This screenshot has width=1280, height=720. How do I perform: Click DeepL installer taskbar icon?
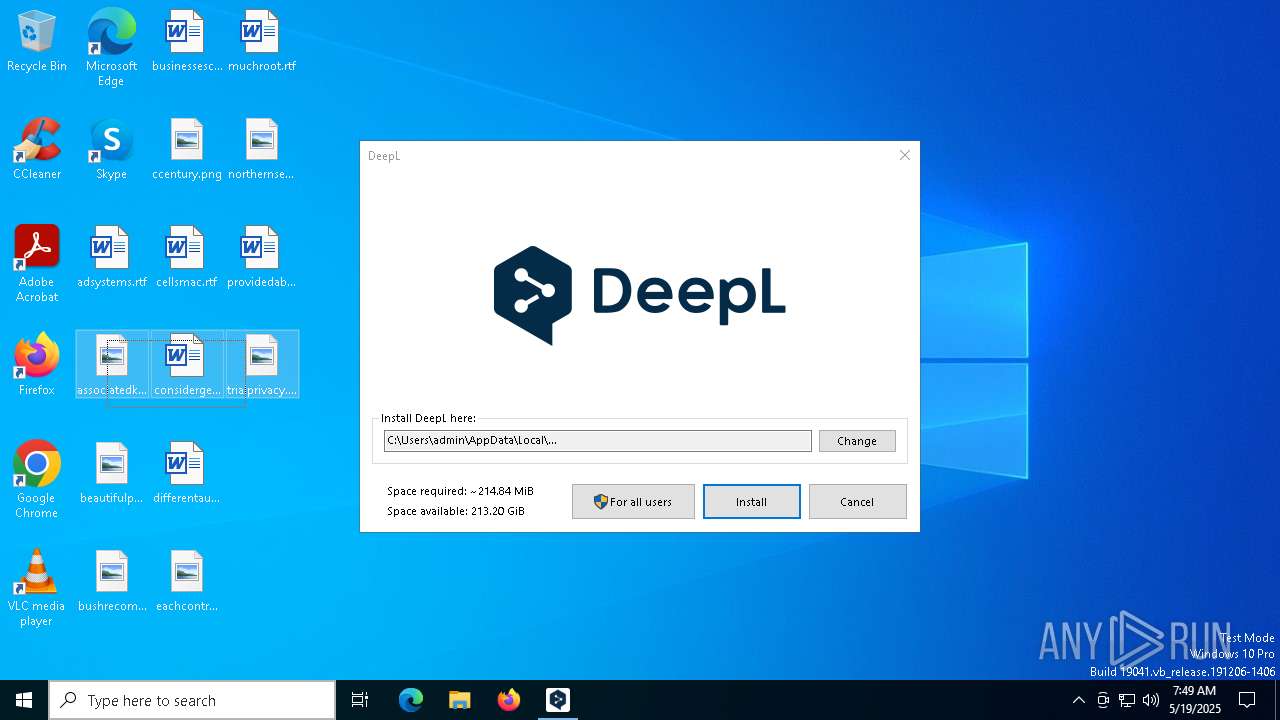[x=558, y=700]
